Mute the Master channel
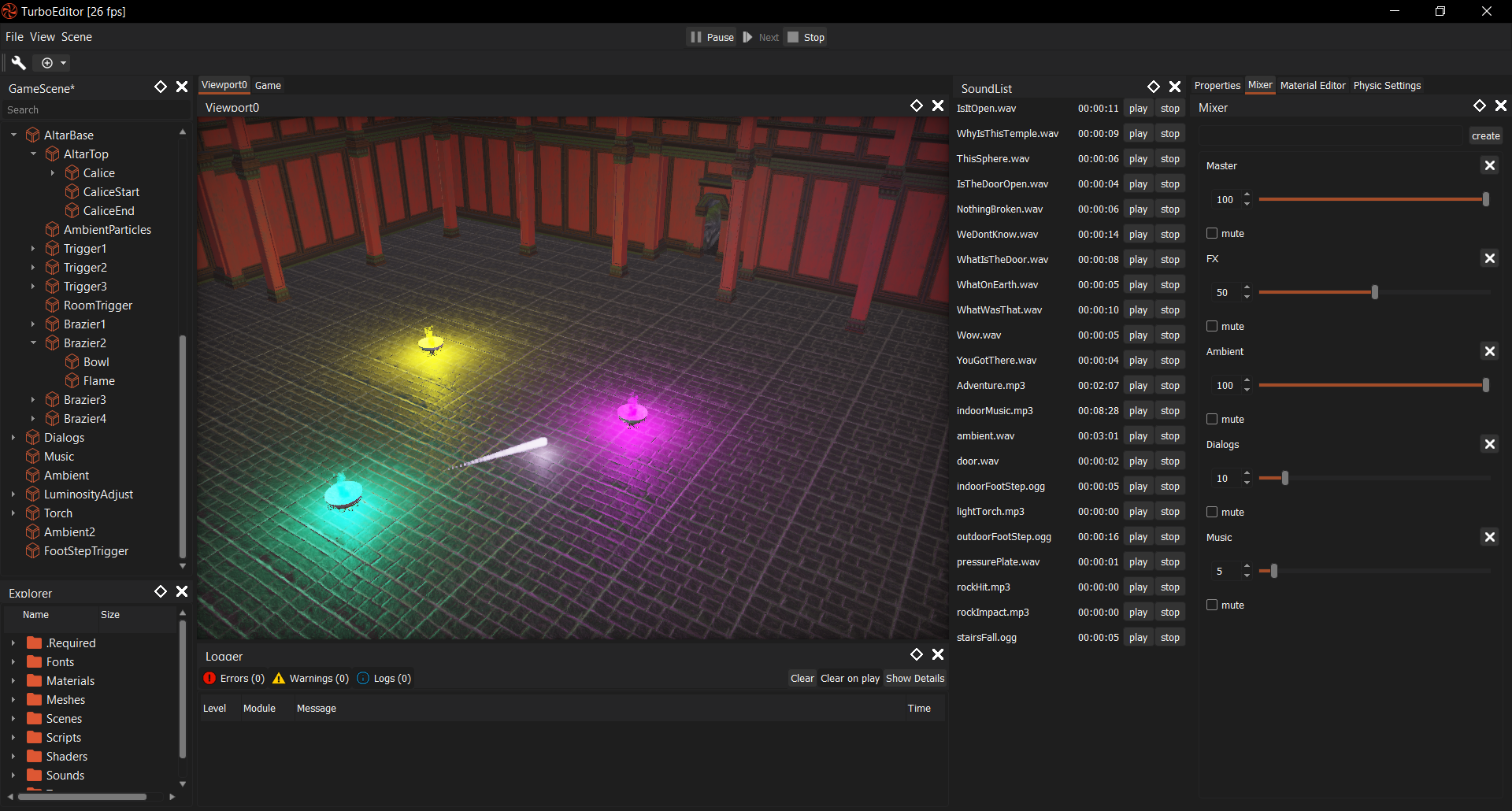1512x811 pixels. pyautogui.click(x=1212, y=233)
